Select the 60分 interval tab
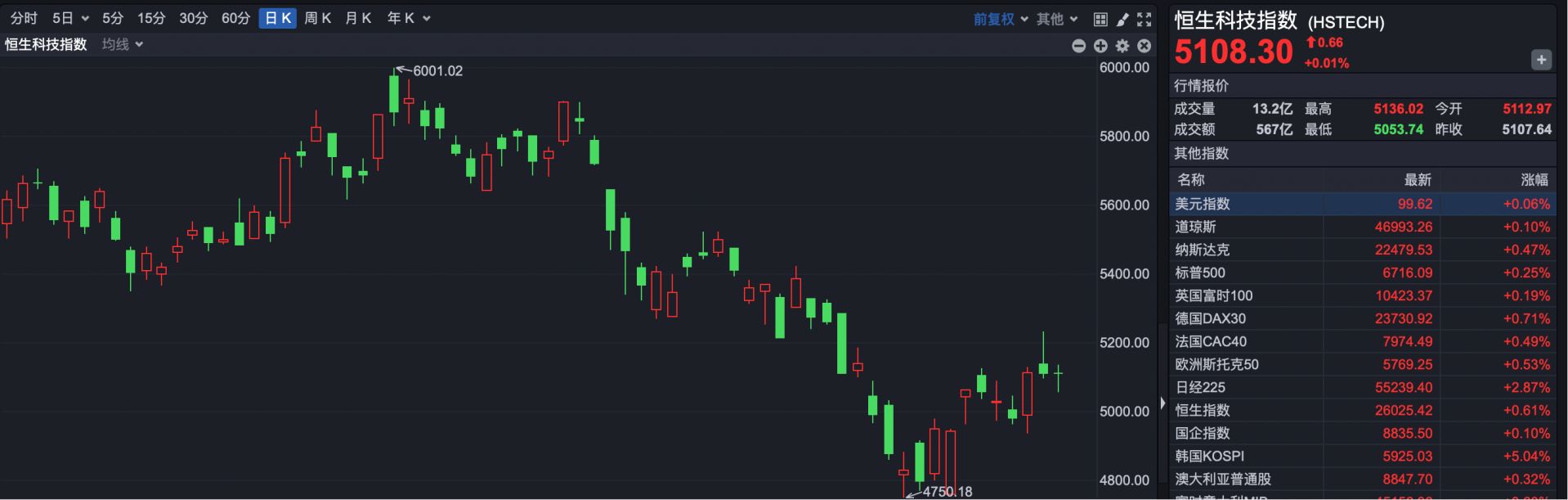 tap(235, 18)
